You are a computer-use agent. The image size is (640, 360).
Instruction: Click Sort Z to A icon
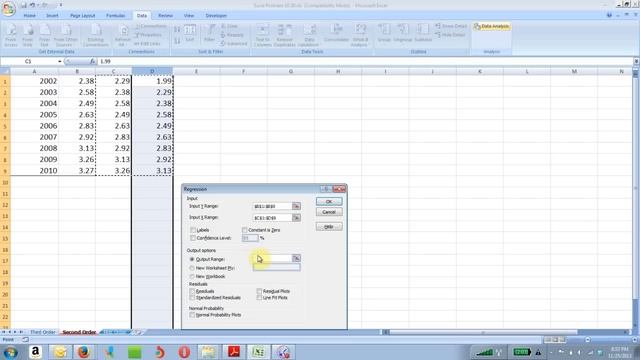tap(177, 41)
